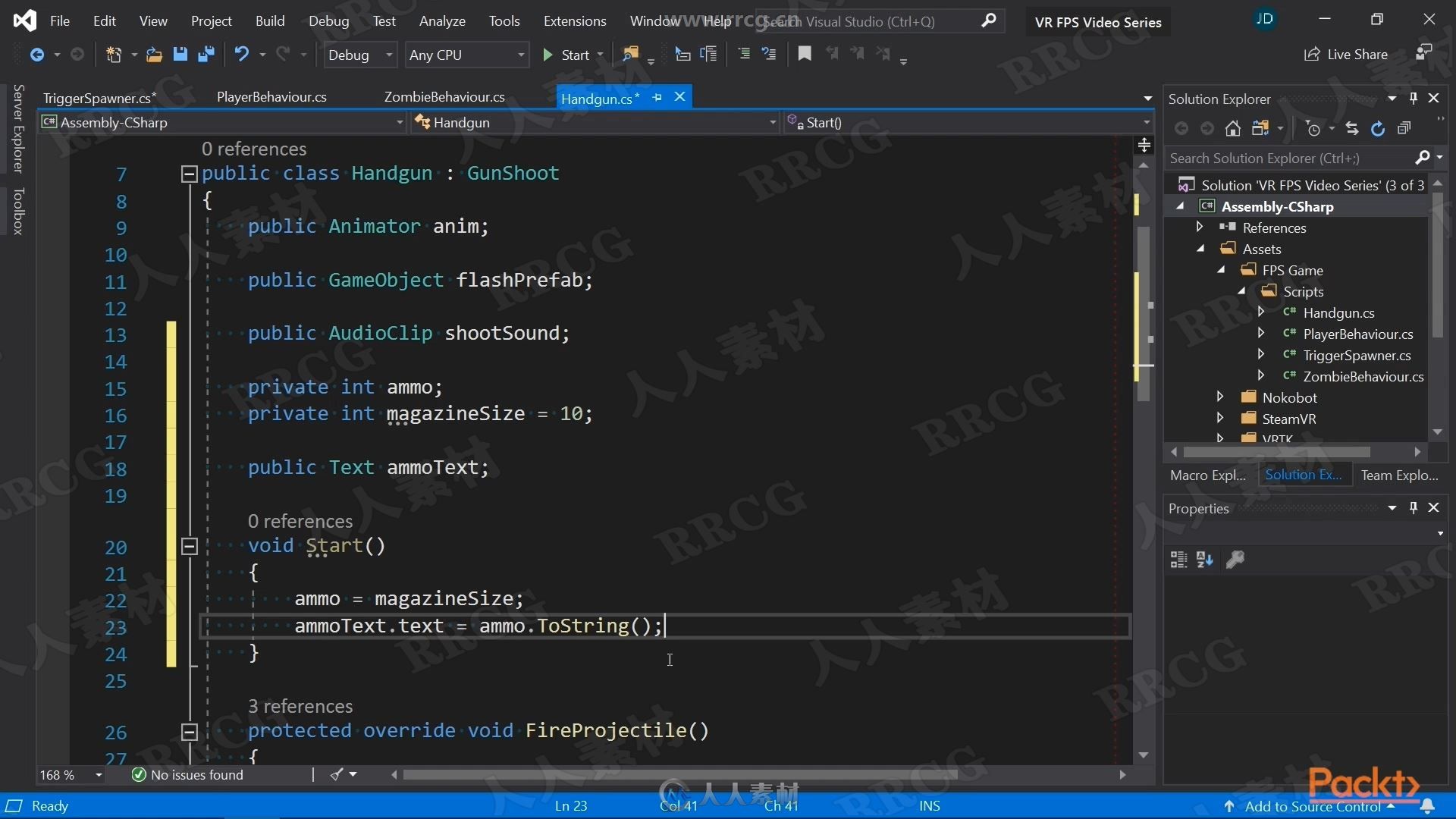Viewport: 1456px width, 819px height.
Task: Select Handgun.cs in Solution Explorer
Action: coord(1339,312)
